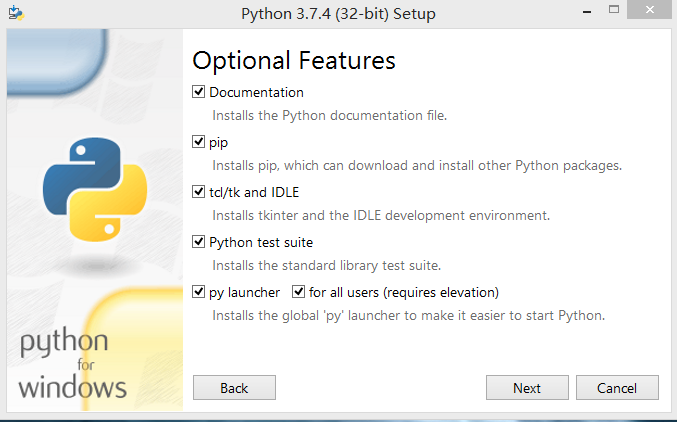
Task: Uncheck for all users (requires elevation)
Action: 298,292
